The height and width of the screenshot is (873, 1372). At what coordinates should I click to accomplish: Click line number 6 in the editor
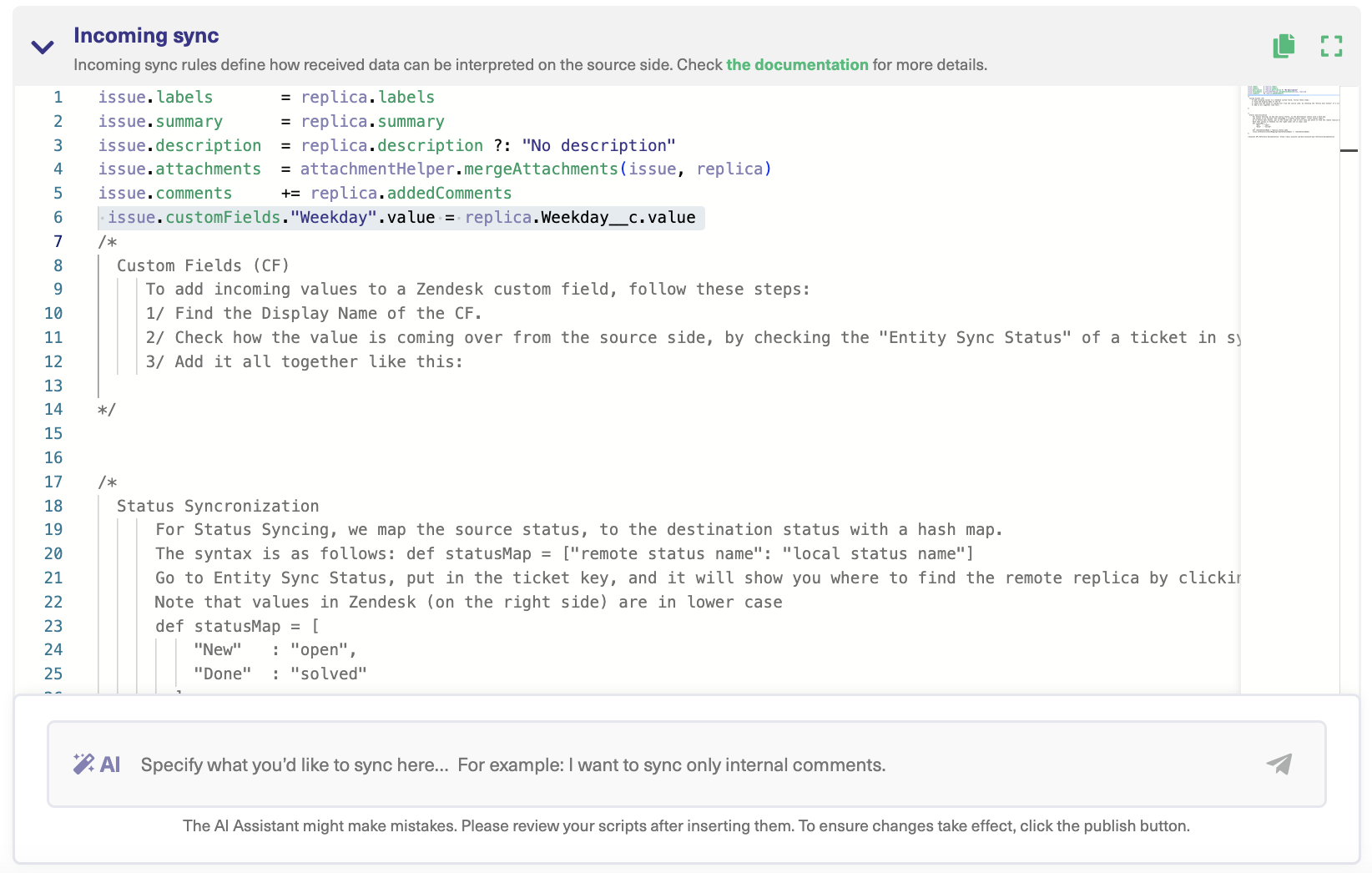click(58, 217)
